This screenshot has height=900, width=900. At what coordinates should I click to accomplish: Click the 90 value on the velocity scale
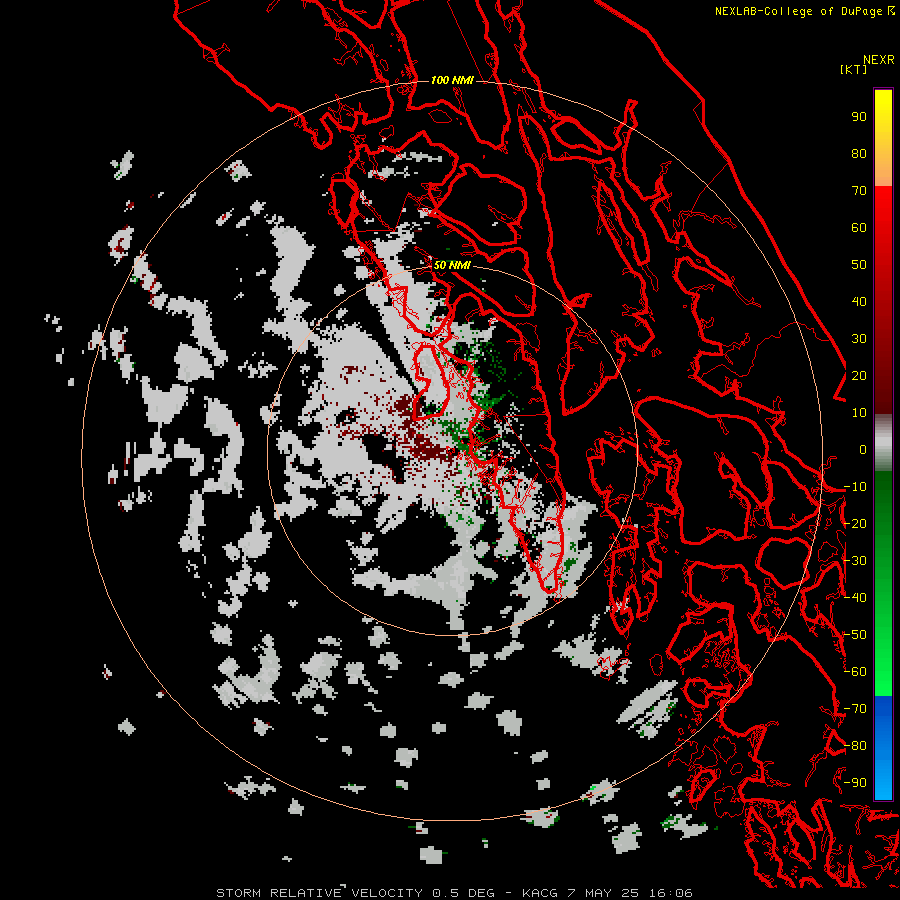pos(859,117)
